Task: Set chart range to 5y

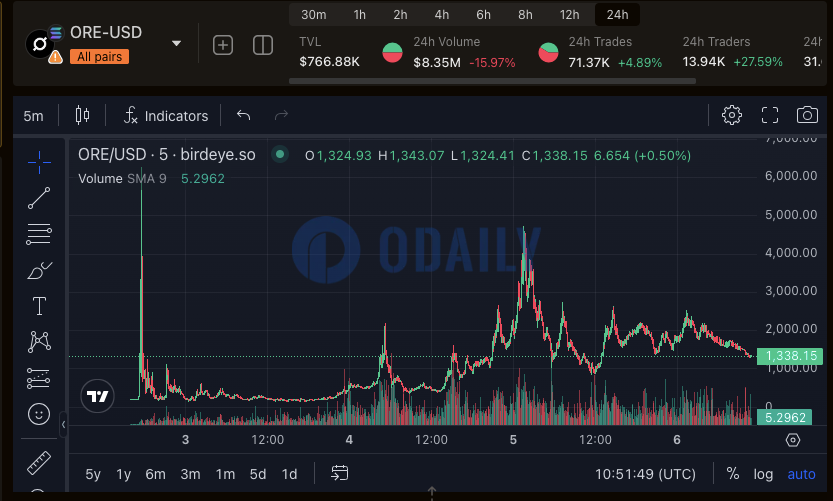Action: [93, 474]
